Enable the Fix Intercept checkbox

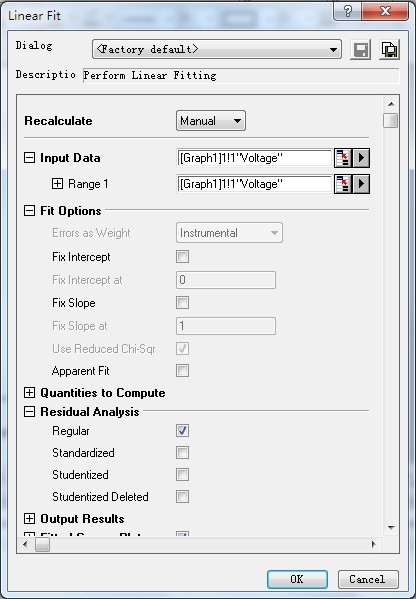pyautogui.click(x=182, y=256)
